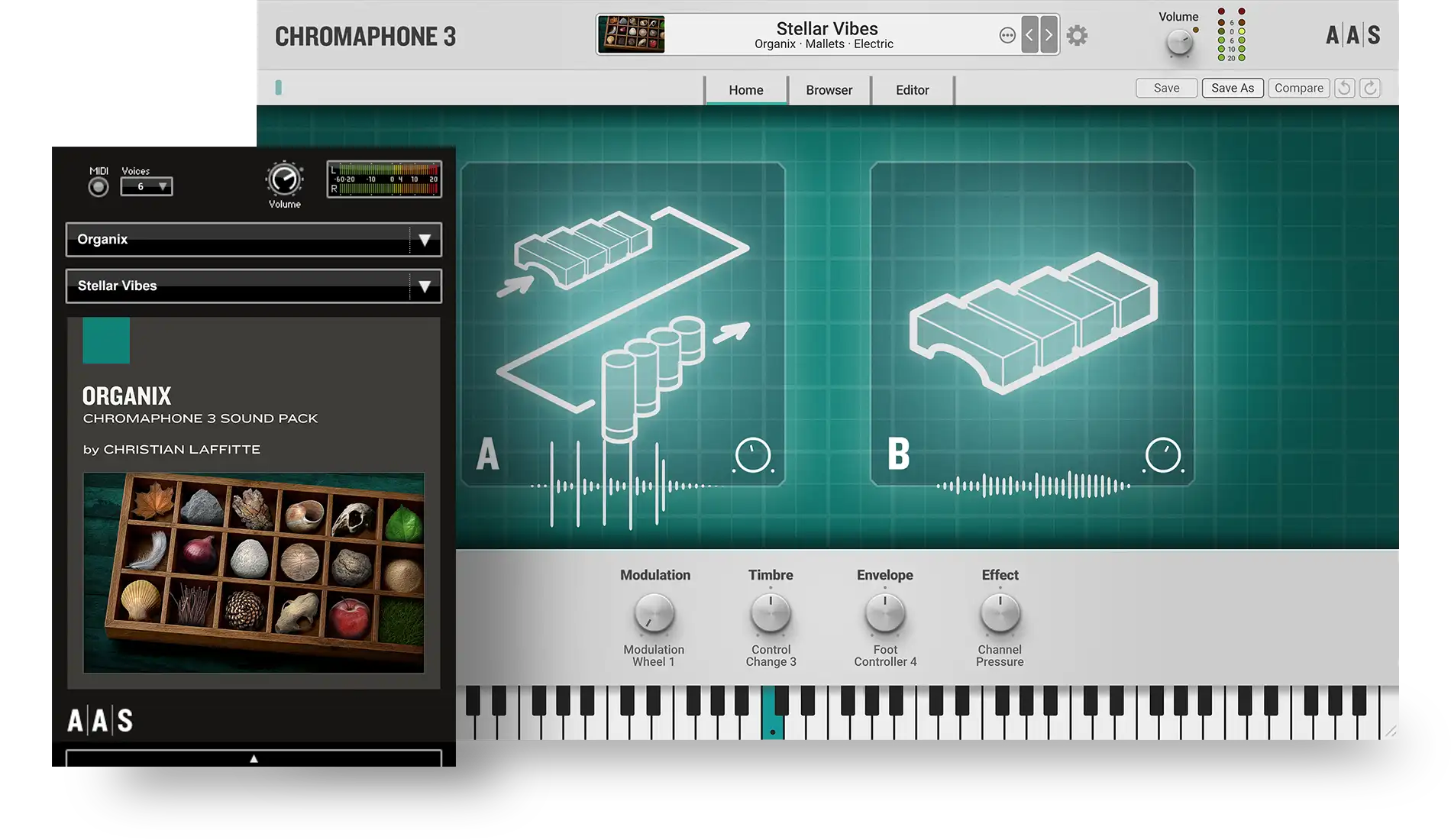Turn the Modulation knob

pyautogui.click(x=654, y=613)
